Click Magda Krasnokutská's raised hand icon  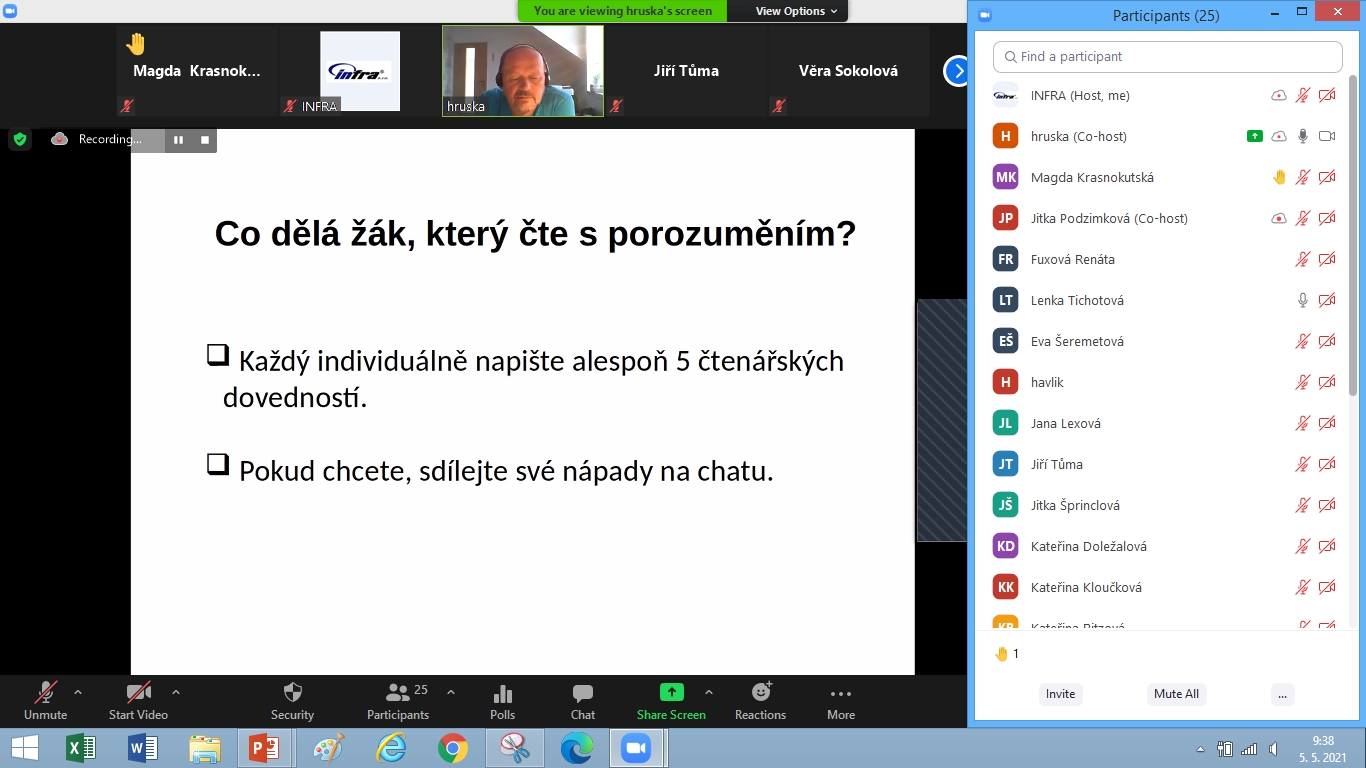coord(1279,177)
